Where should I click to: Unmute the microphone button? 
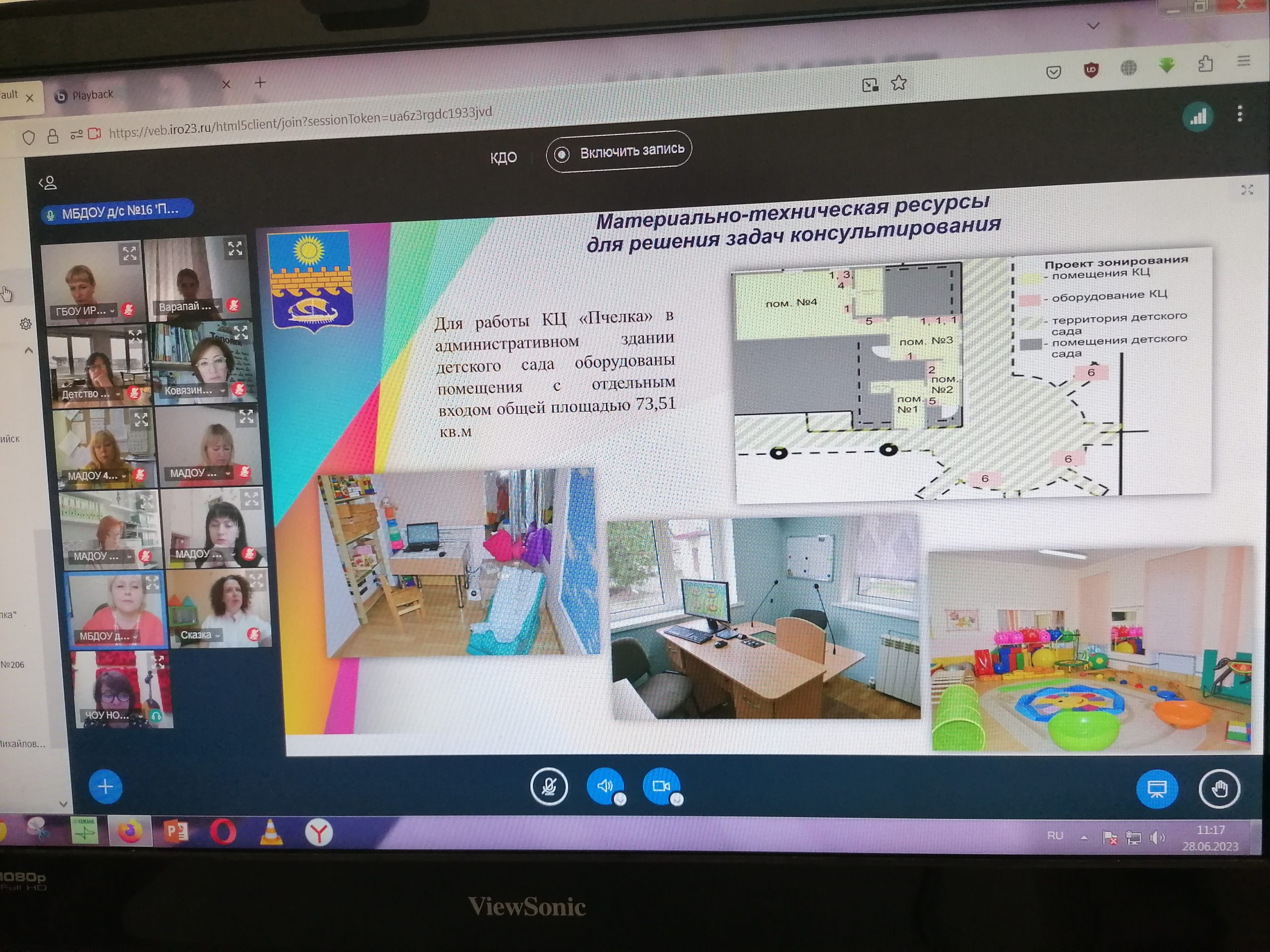[549, 786]
